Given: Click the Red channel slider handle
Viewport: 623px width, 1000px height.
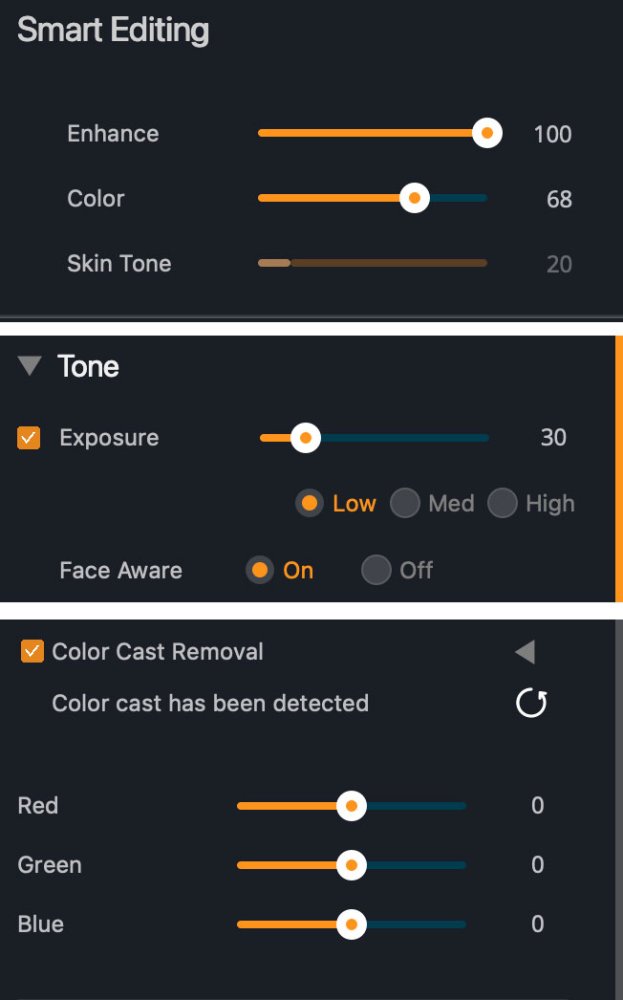Looking at the screenshot, I should pyautogui.click(x=353, y=806).
